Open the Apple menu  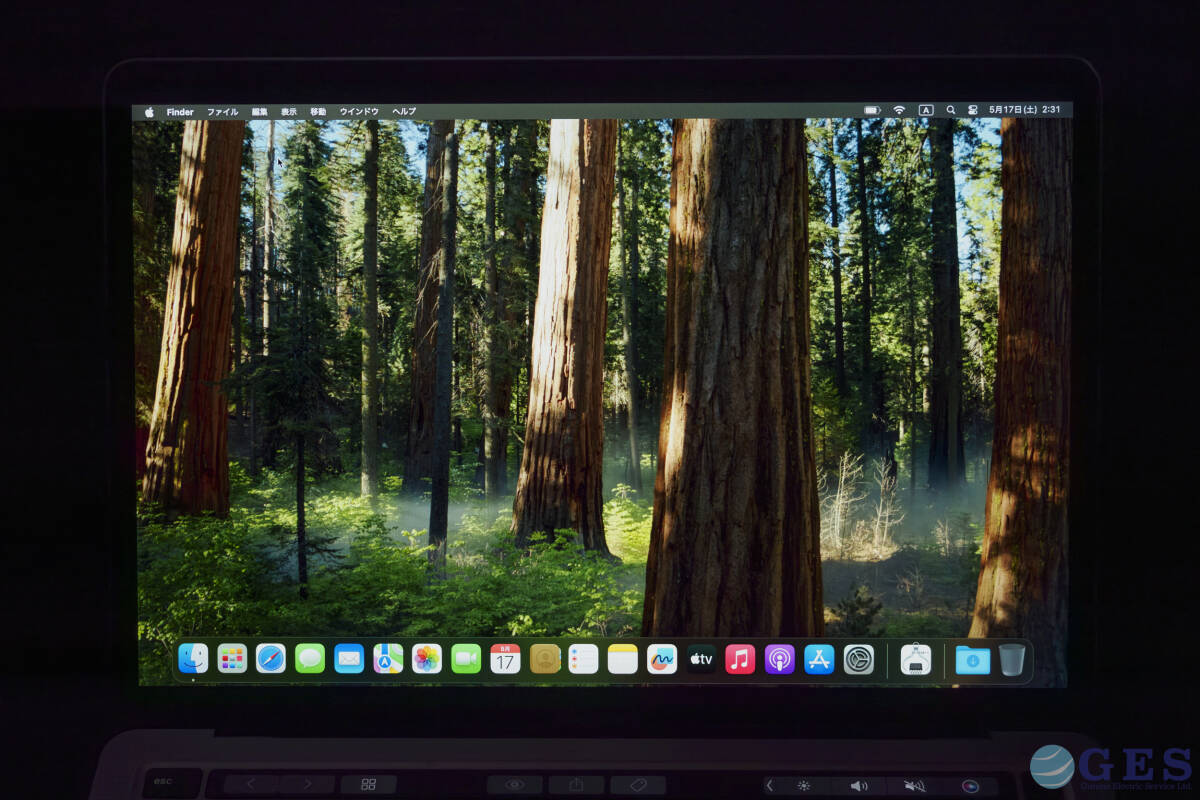coord(149,112)
